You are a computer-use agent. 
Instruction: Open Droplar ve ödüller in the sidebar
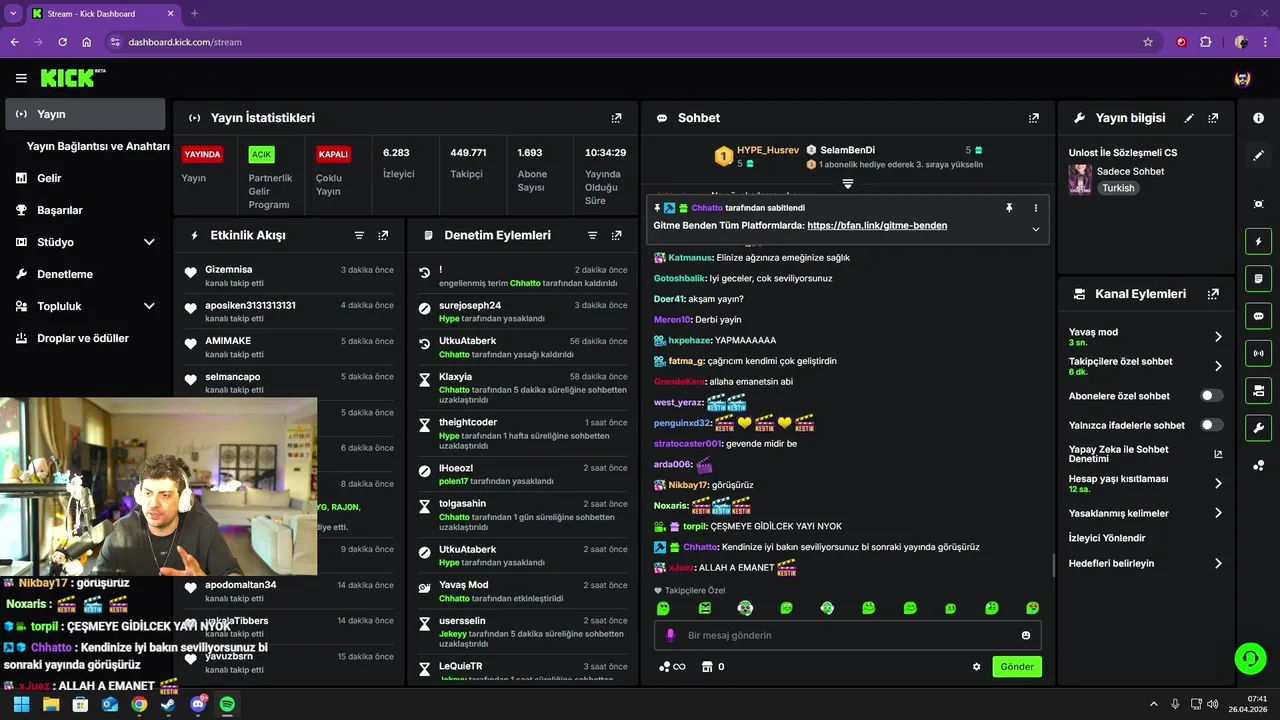pyautogui.click(x=85, y=338)
